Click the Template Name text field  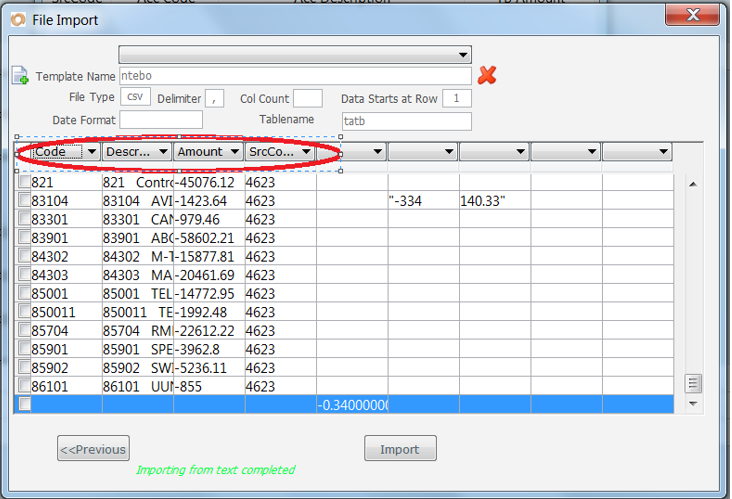tap(295, 76)
